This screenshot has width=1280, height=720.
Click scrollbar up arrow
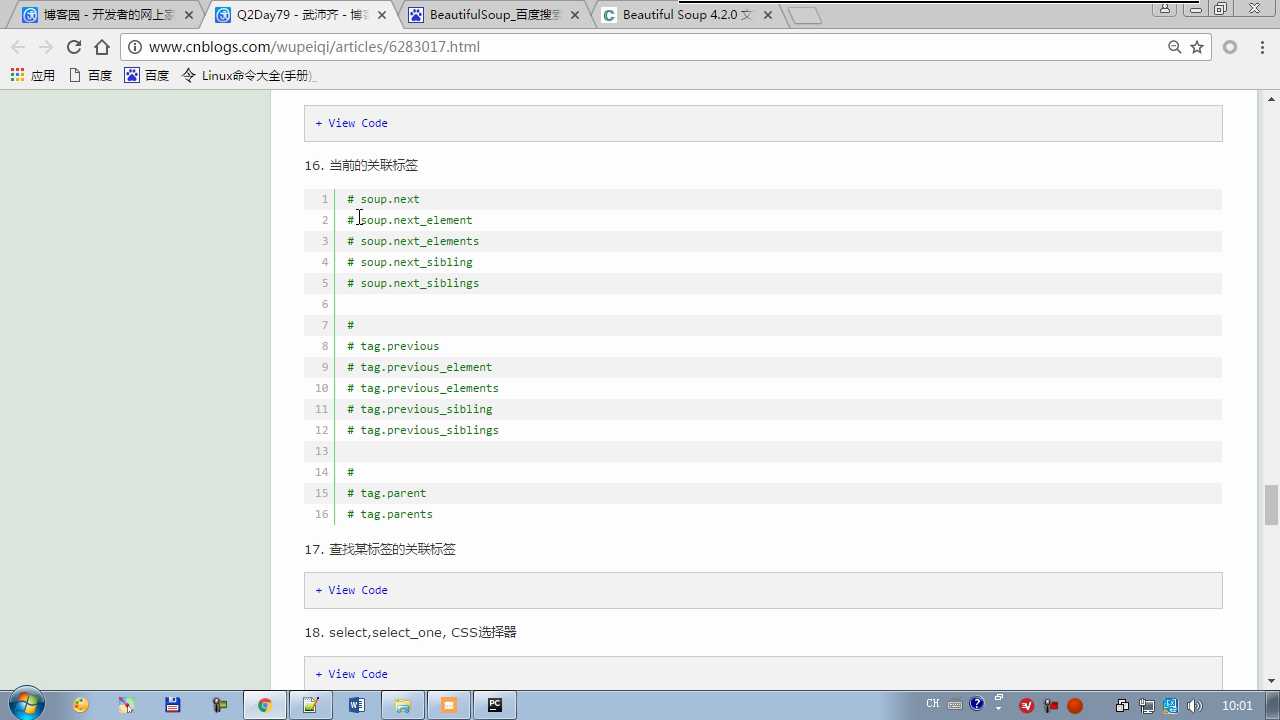pyautogui.click(x=1271, y=98)
